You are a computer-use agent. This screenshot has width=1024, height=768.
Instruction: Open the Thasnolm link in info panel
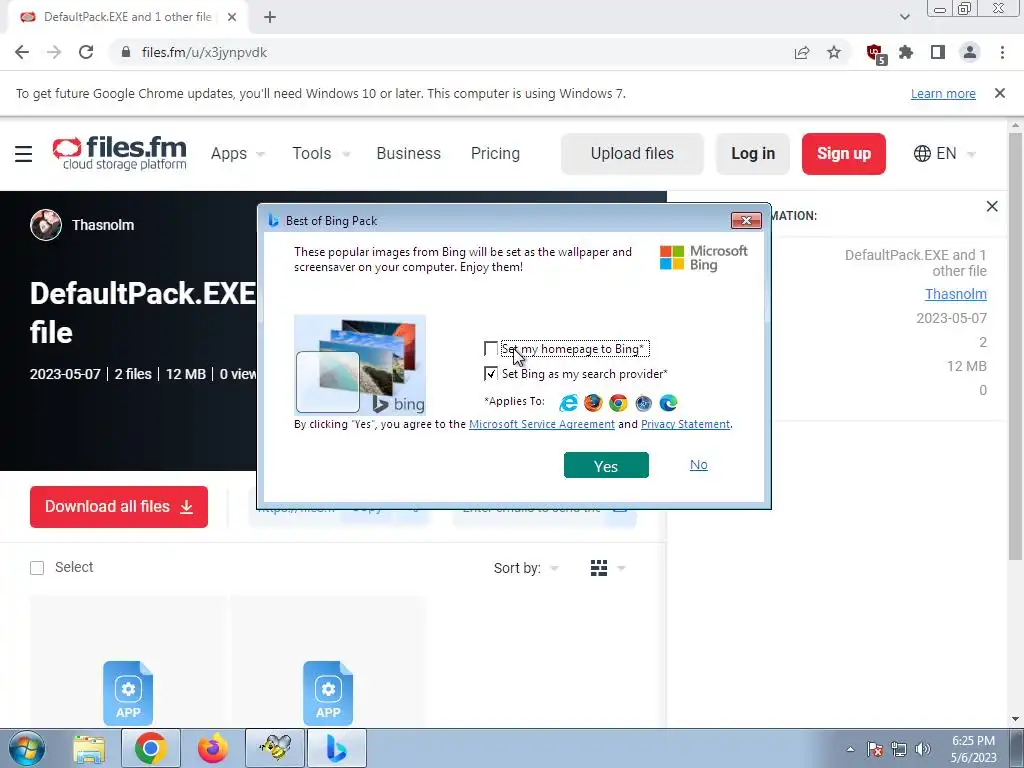pos(955,294)
